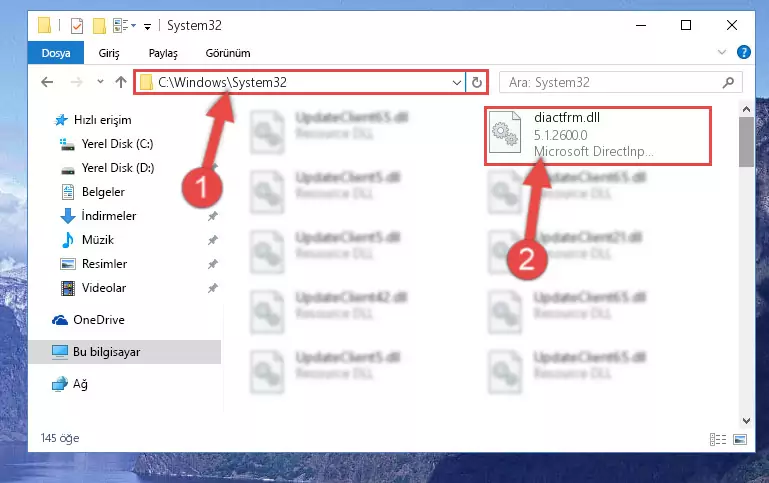
Task: Click the search magnifier icon
Action: click(728, 82)
